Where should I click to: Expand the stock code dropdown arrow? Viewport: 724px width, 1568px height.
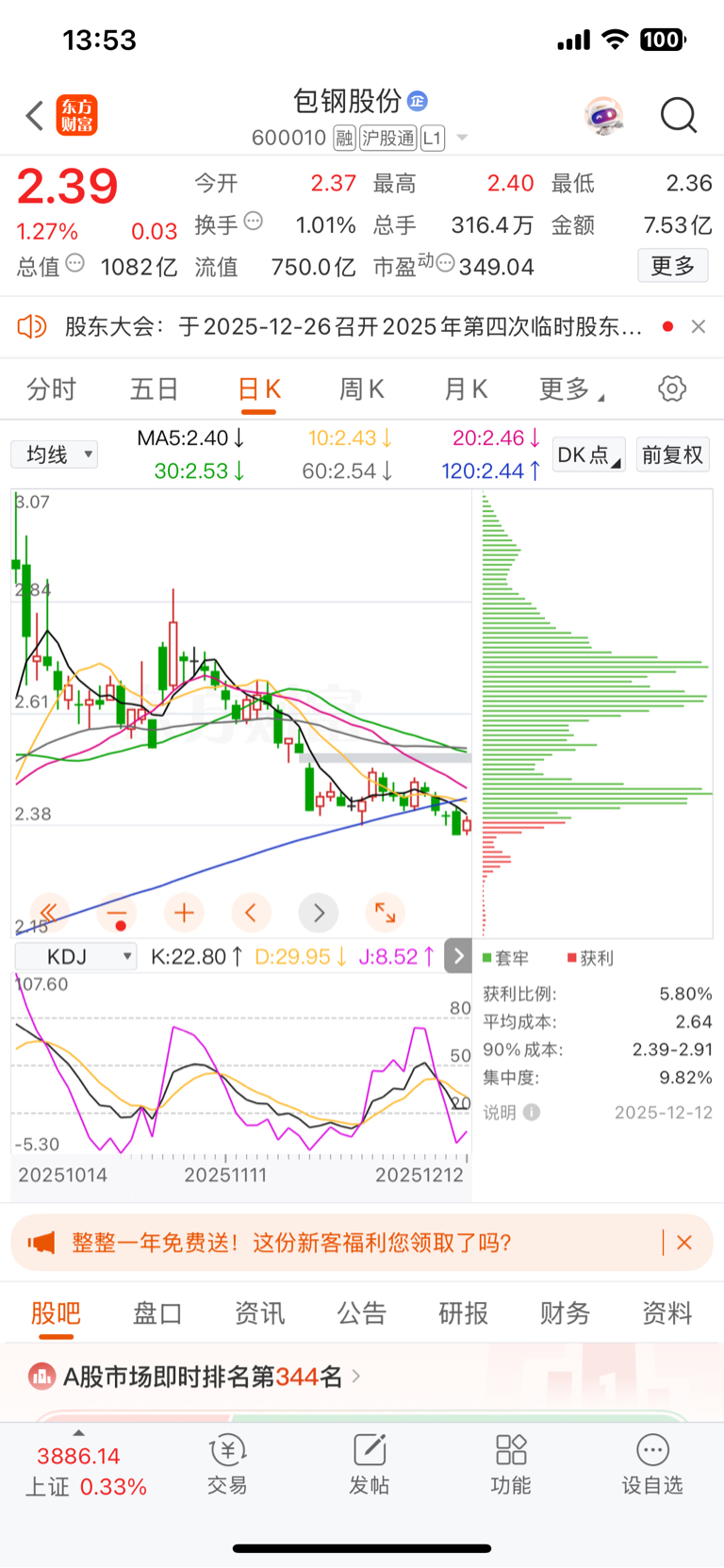point(462,139)
